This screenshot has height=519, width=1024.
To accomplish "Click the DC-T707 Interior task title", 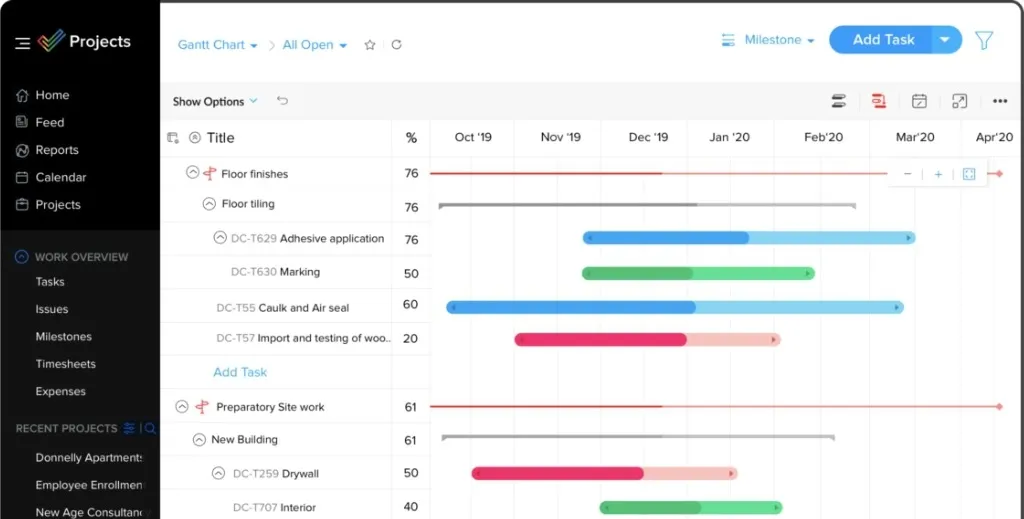I will (x=274, y=507).
